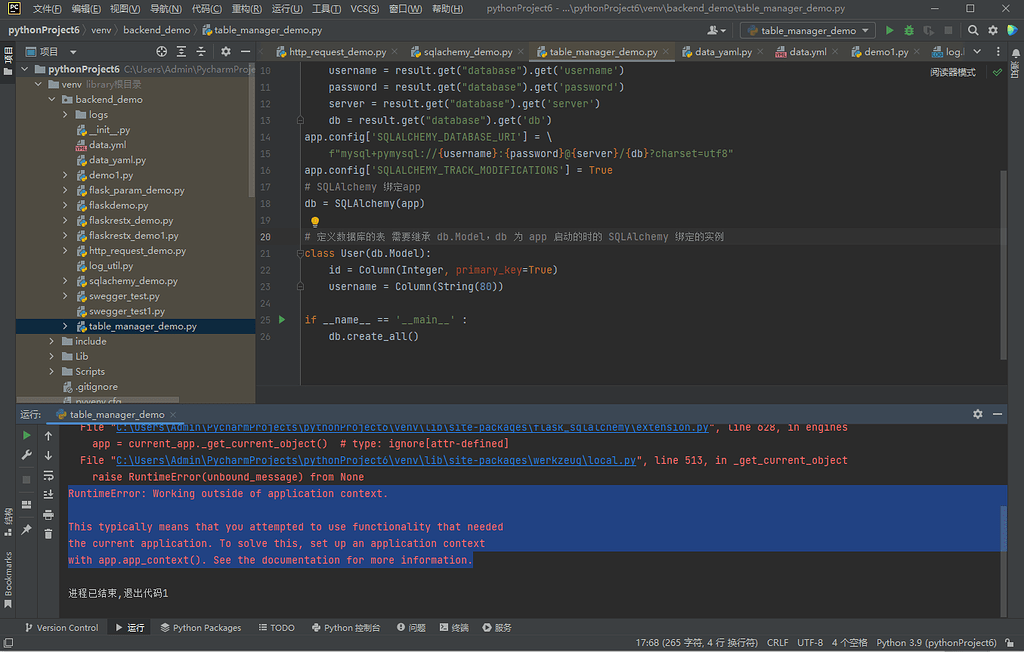Collapse the pythonProject6 root folder
1024x652 pixels.
tap(25, 69)
